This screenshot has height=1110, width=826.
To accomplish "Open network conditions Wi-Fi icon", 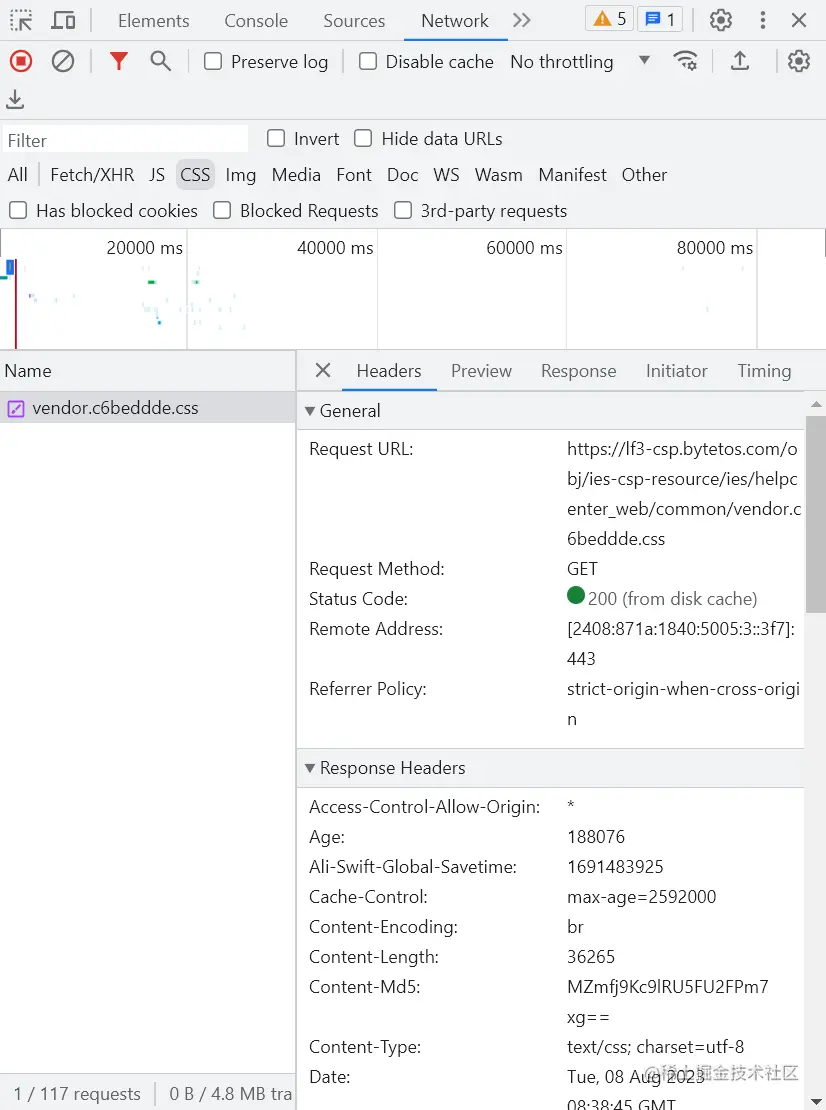I will (685, 62).
